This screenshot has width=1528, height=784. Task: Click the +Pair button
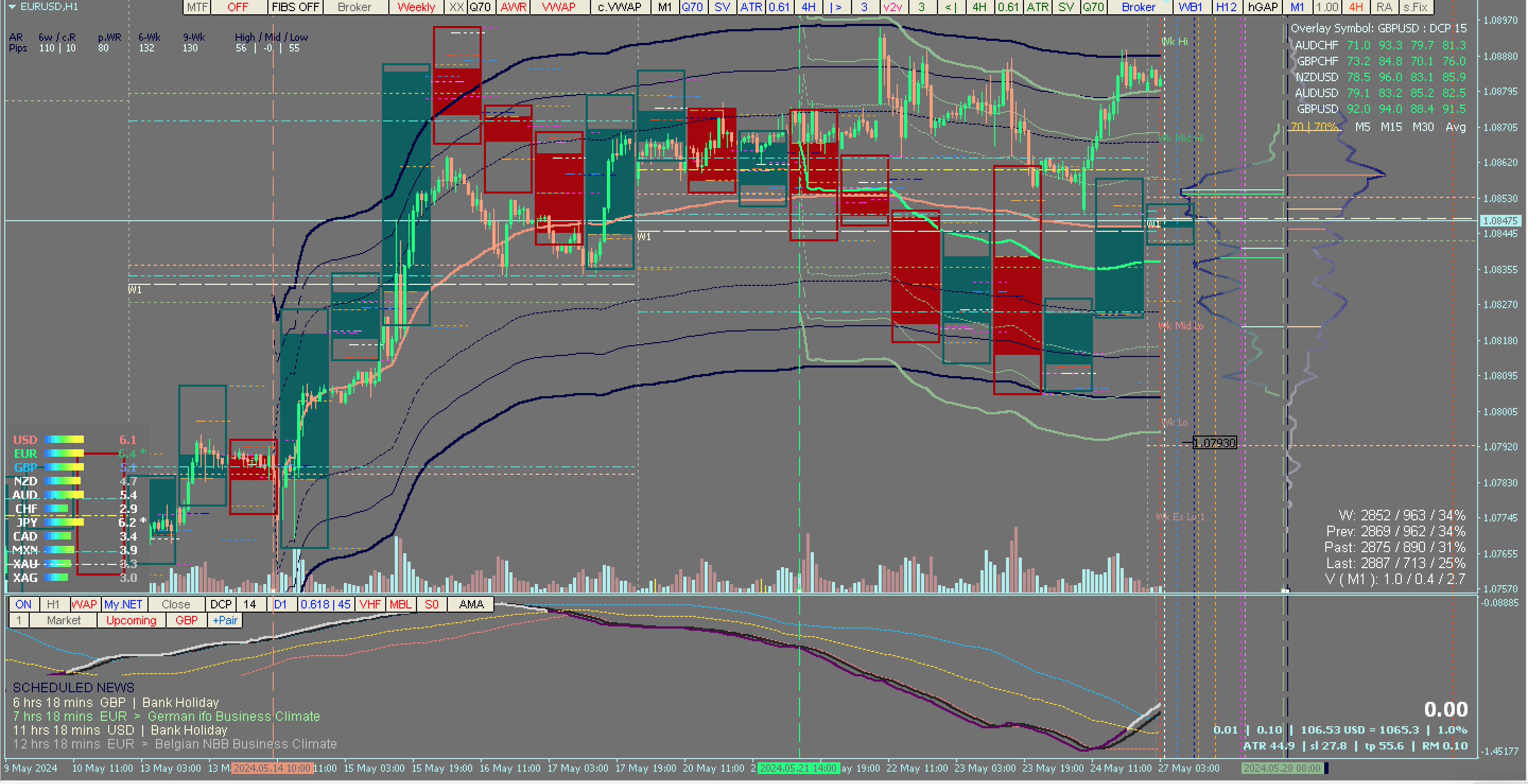click(225, 620)
